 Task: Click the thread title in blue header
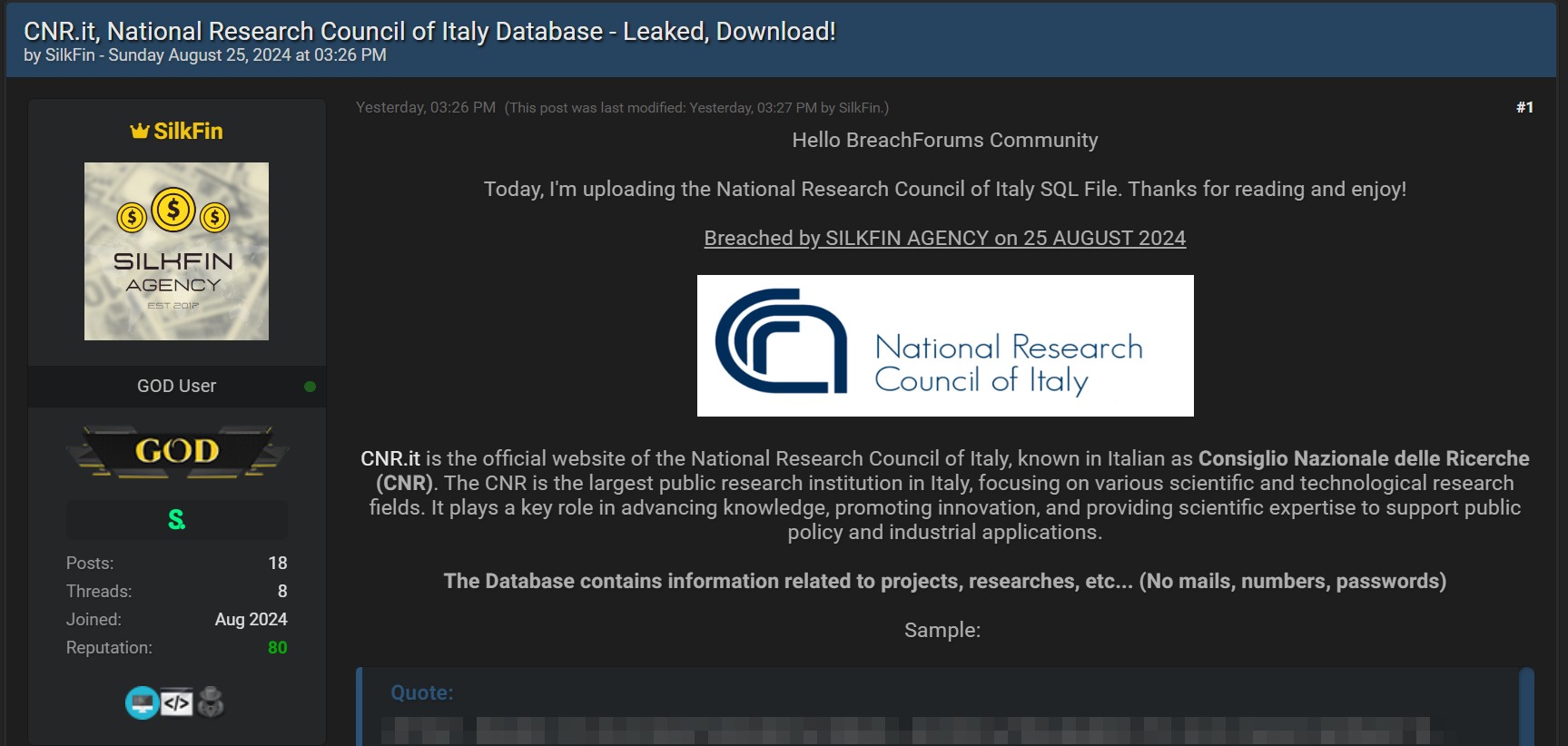(429, 32)
